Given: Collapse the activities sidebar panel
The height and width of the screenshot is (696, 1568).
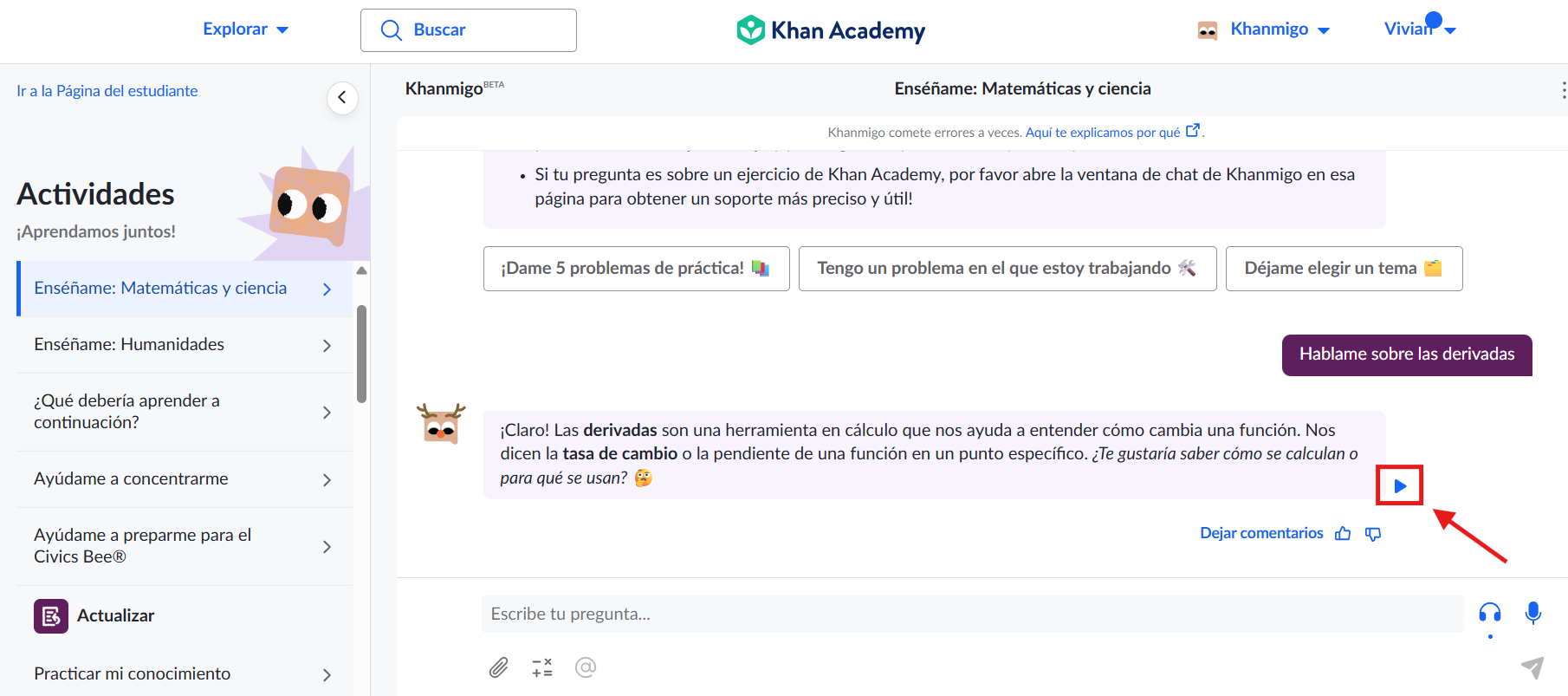Looking at the screenshot, I should pyautogui.click(x=342, y=98).
